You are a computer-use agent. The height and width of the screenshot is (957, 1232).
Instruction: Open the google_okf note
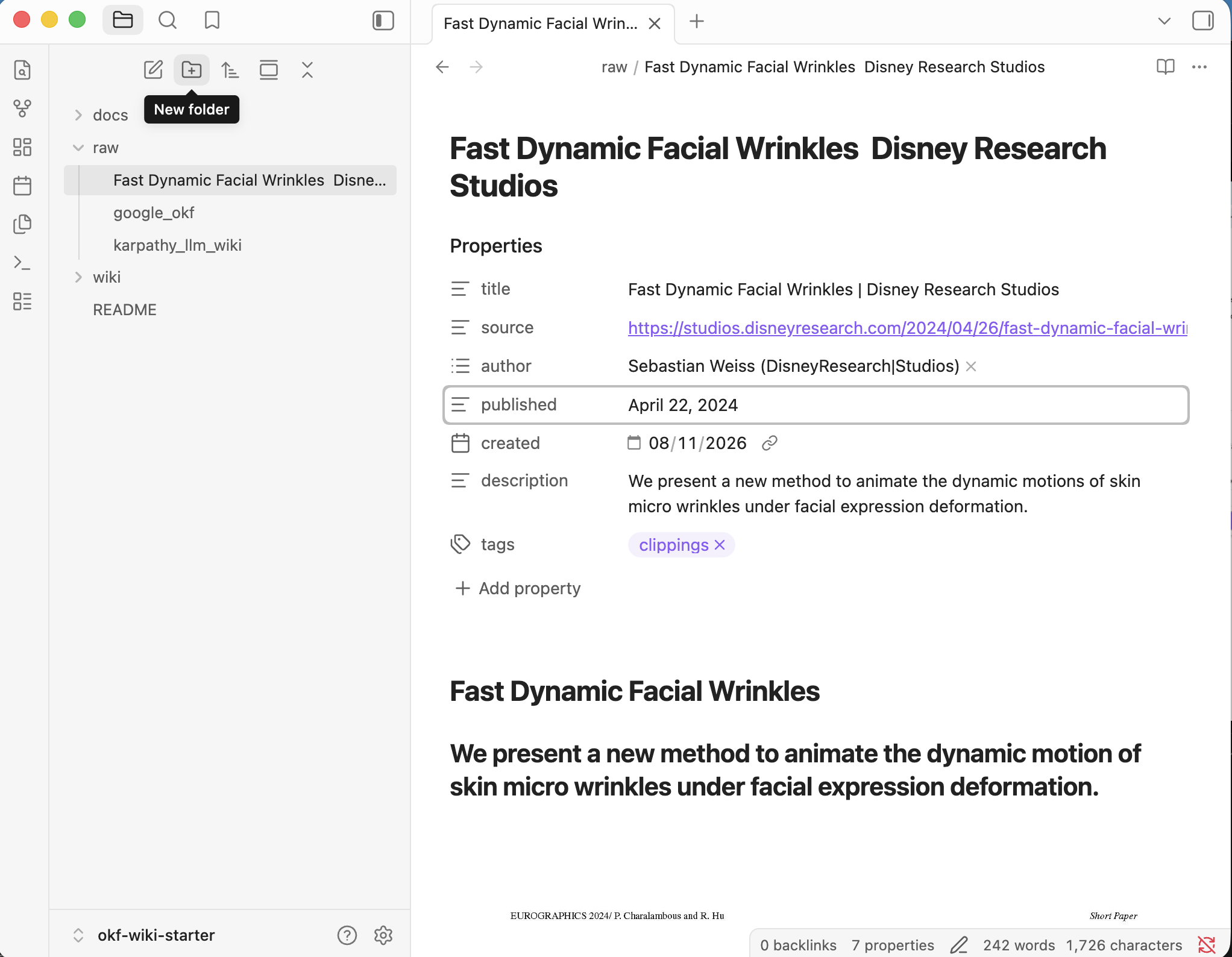[230, 213]
